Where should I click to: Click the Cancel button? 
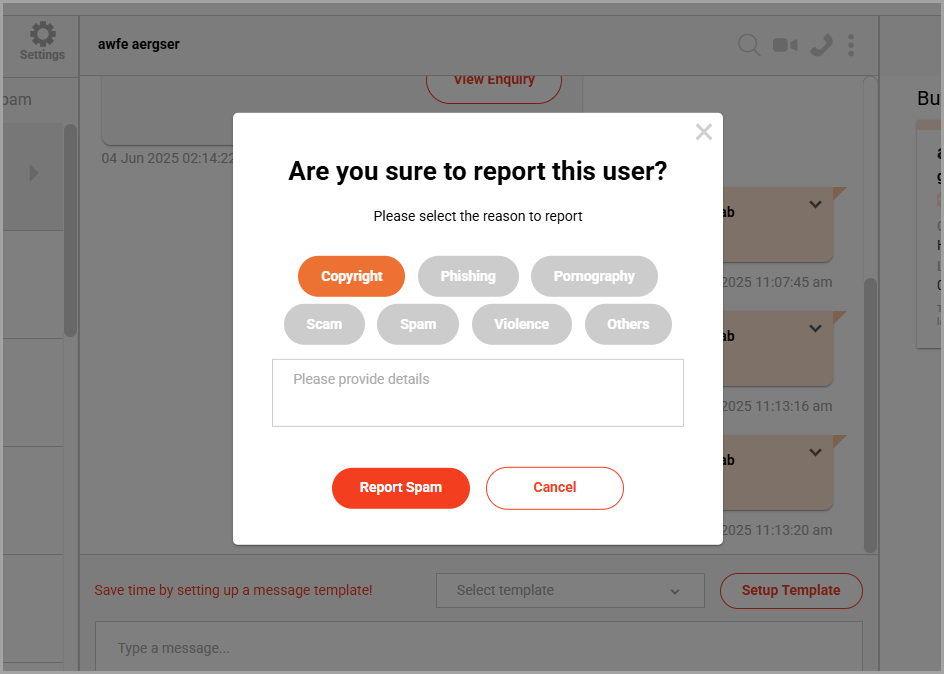555,488
